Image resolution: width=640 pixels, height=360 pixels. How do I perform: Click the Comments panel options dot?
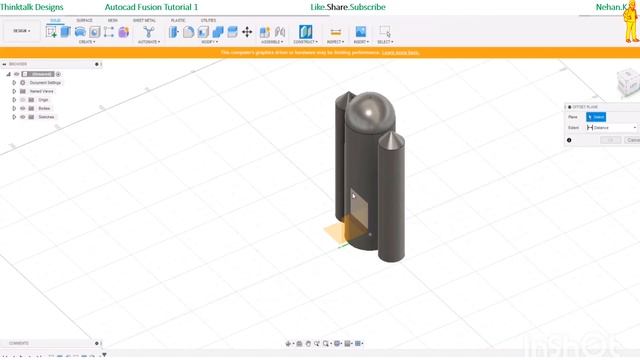click(97, 343)
